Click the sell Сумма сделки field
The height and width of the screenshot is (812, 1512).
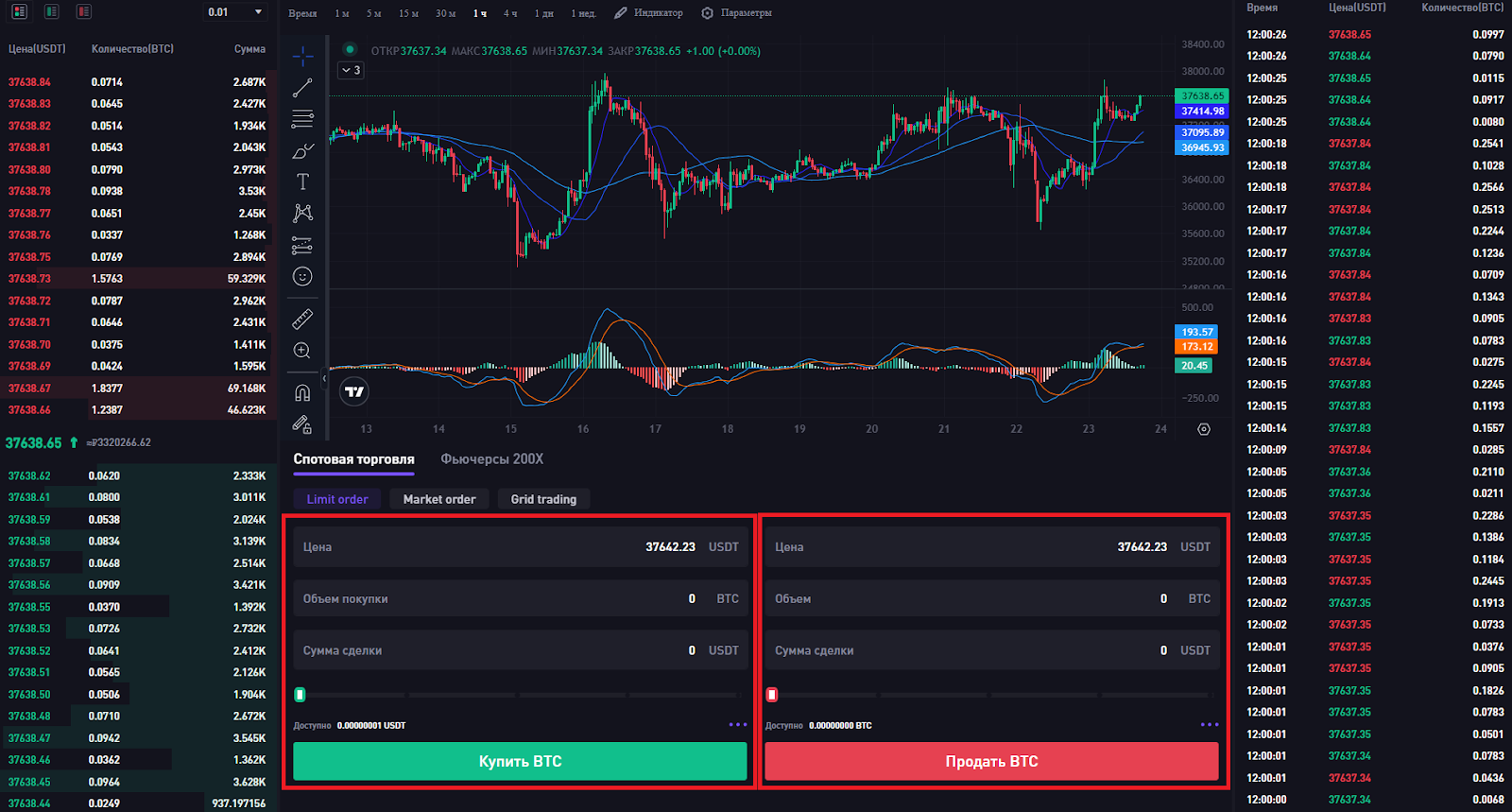pyautogui.click(x=992, y=650)
